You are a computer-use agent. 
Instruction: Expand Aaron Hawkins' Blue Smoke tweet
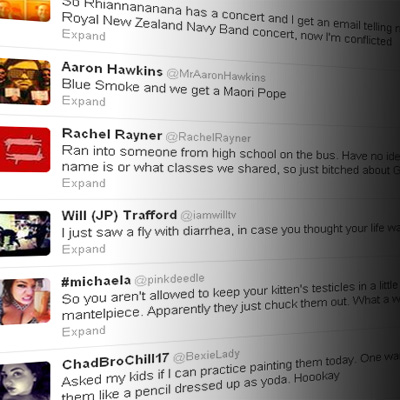84,101
